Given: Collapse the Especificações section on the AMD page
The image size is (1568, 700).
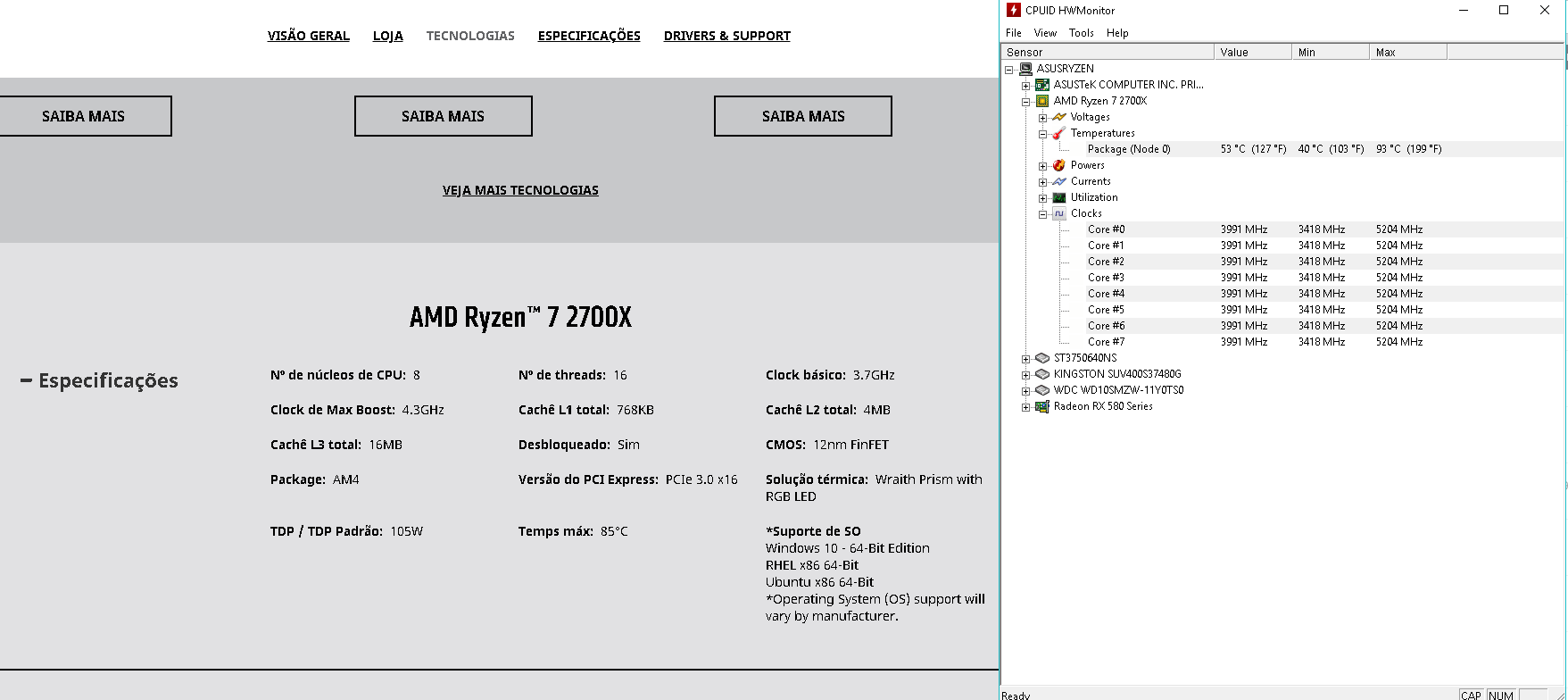Looking at the screenshot, I should pos(99,381).
